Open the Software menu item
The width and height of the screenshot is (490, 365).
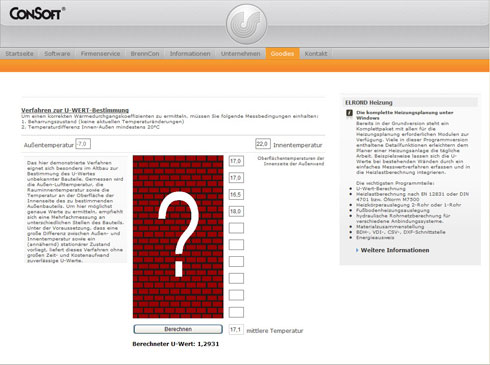tap(57, 54)
